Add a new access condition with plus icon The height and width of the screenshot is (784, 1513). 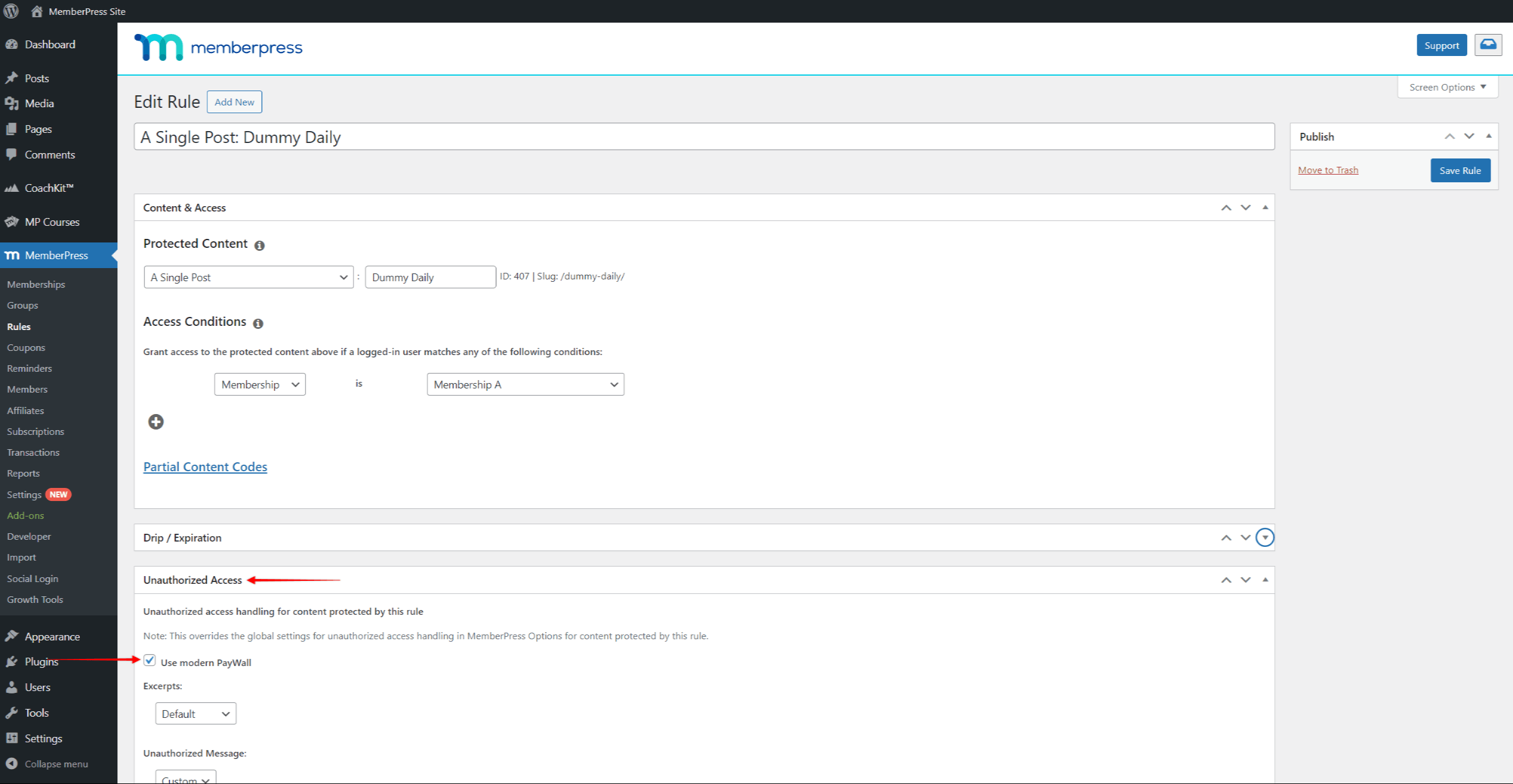pos(156,422)
